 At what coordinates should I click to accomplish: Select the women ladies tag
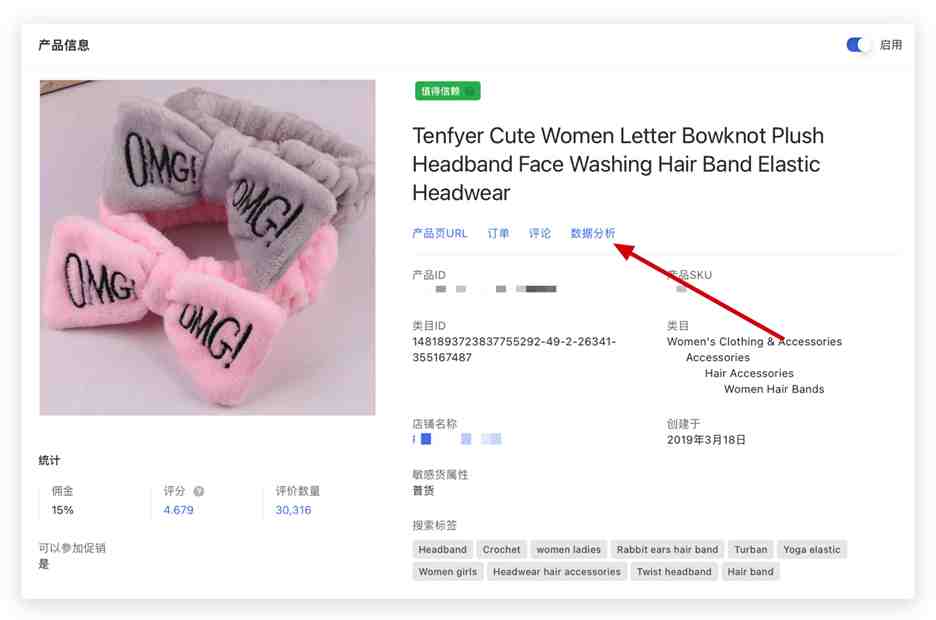[568, 550]
